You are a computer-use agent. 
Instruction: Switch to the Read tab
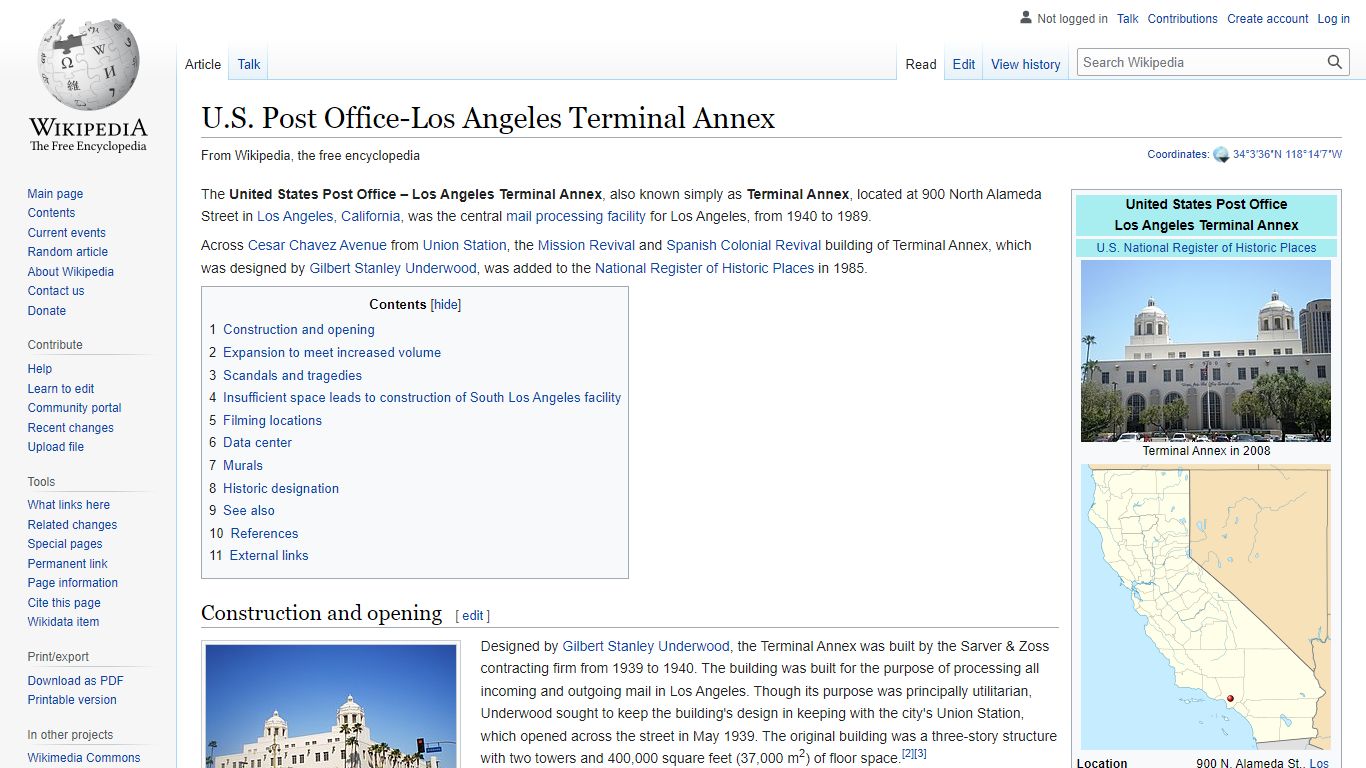coord(921,64)
